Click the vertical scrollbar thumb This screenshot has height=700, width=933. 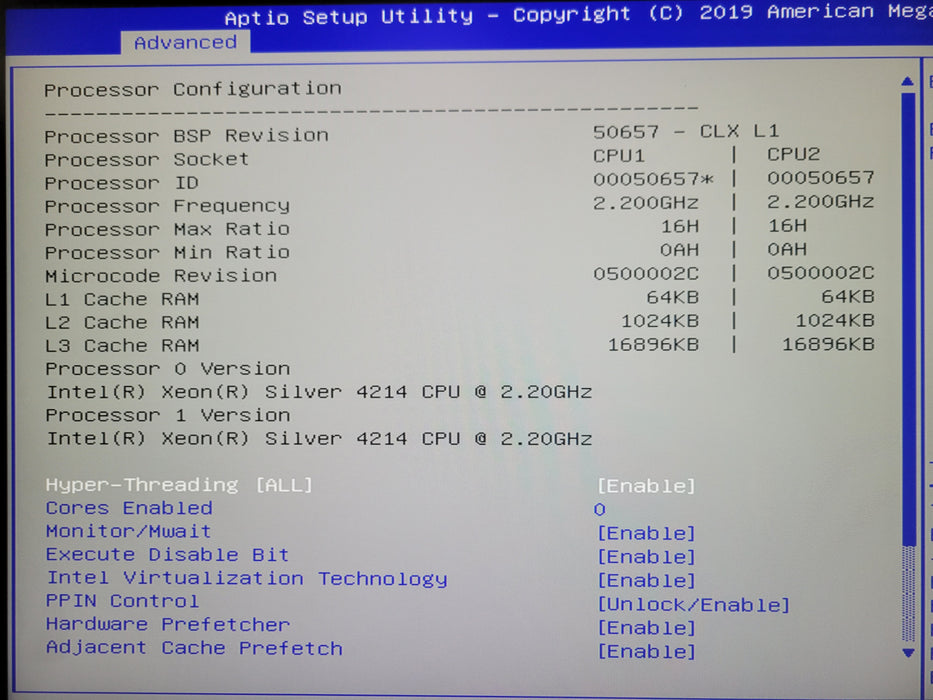tap(908, 318)
